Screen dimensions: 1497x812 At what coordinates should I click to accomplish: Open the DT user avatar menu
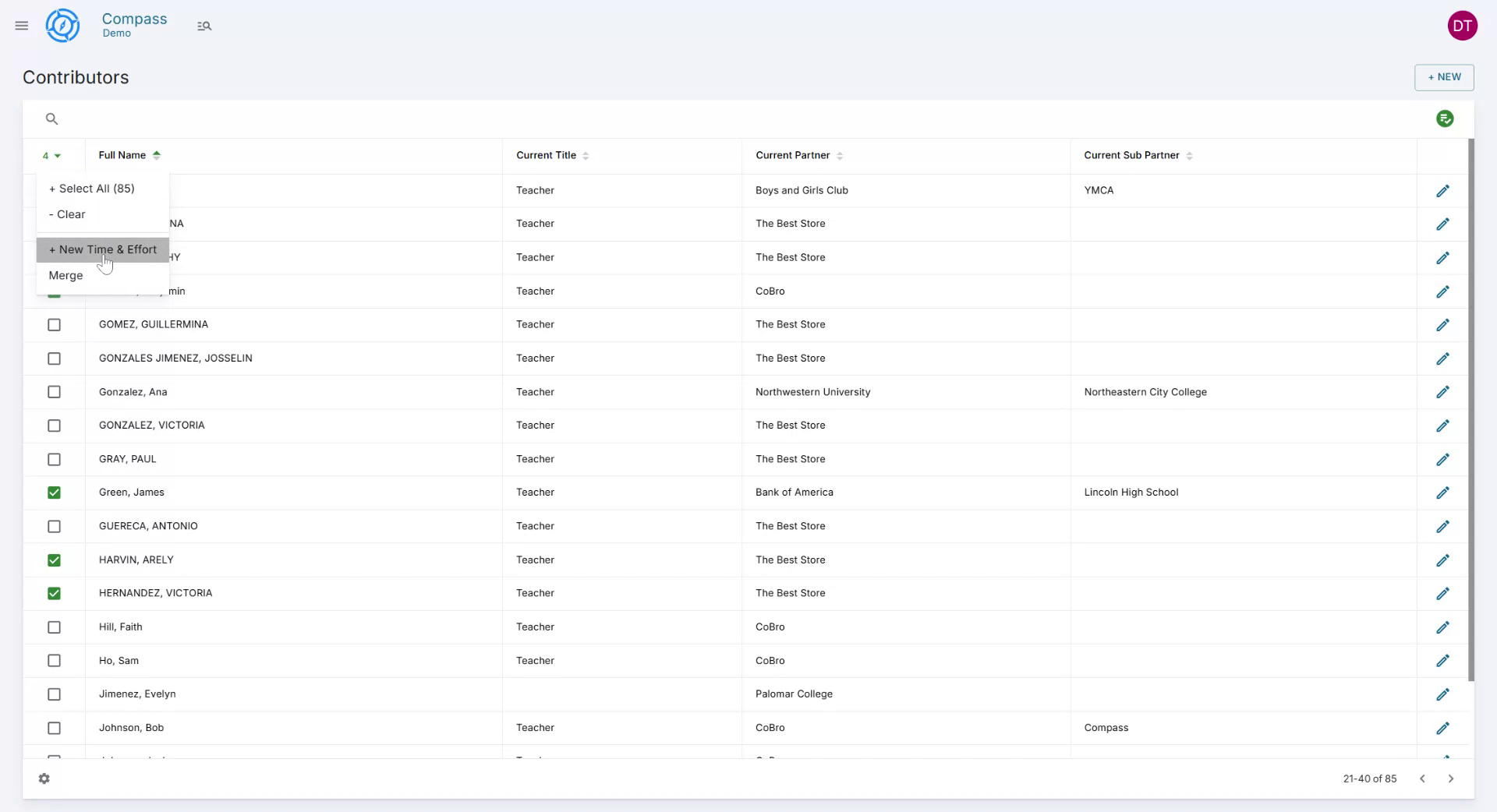click(1463, 25)
